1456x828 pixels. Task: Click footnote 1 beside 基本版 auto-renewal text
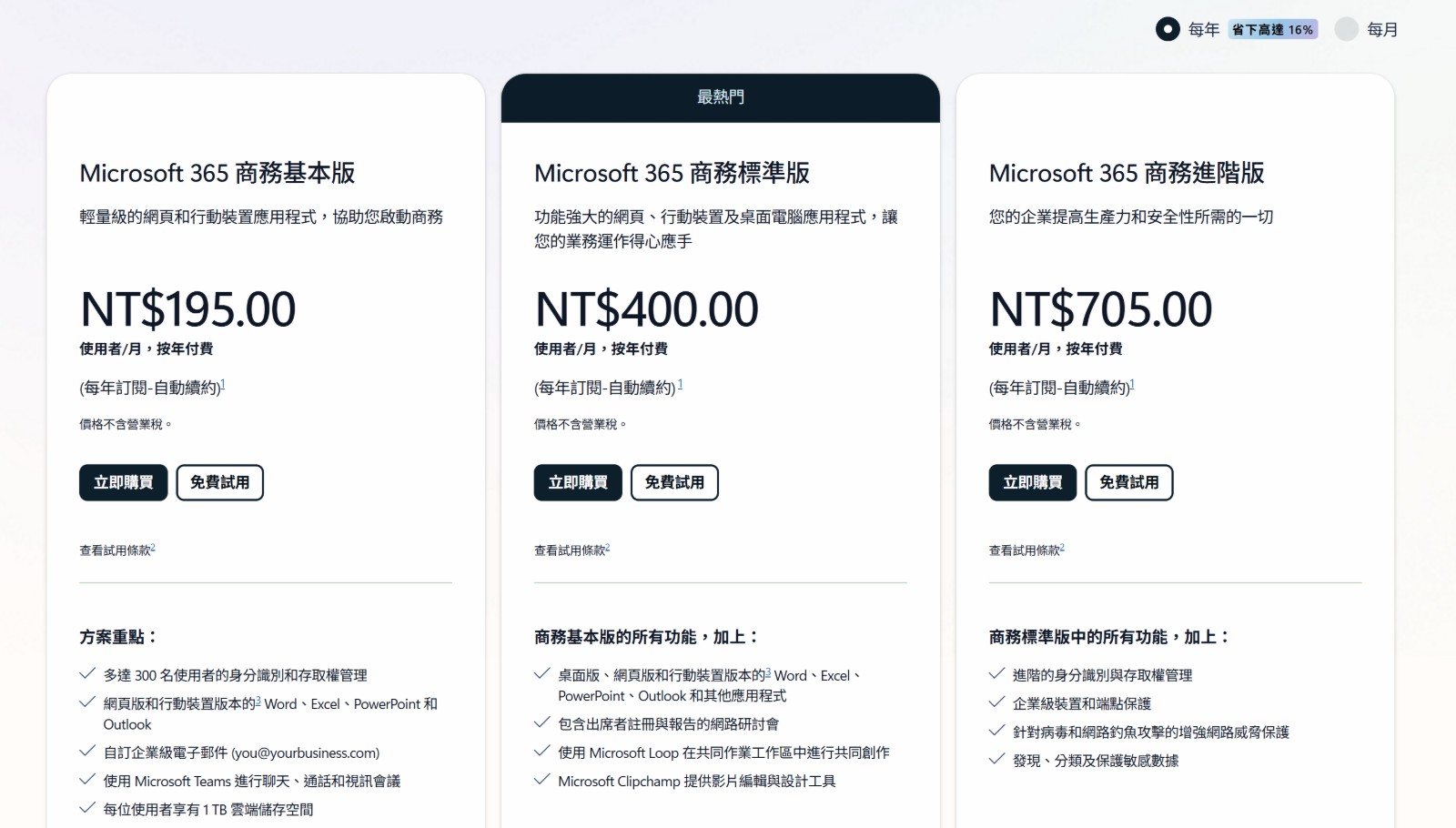(224, 381)
